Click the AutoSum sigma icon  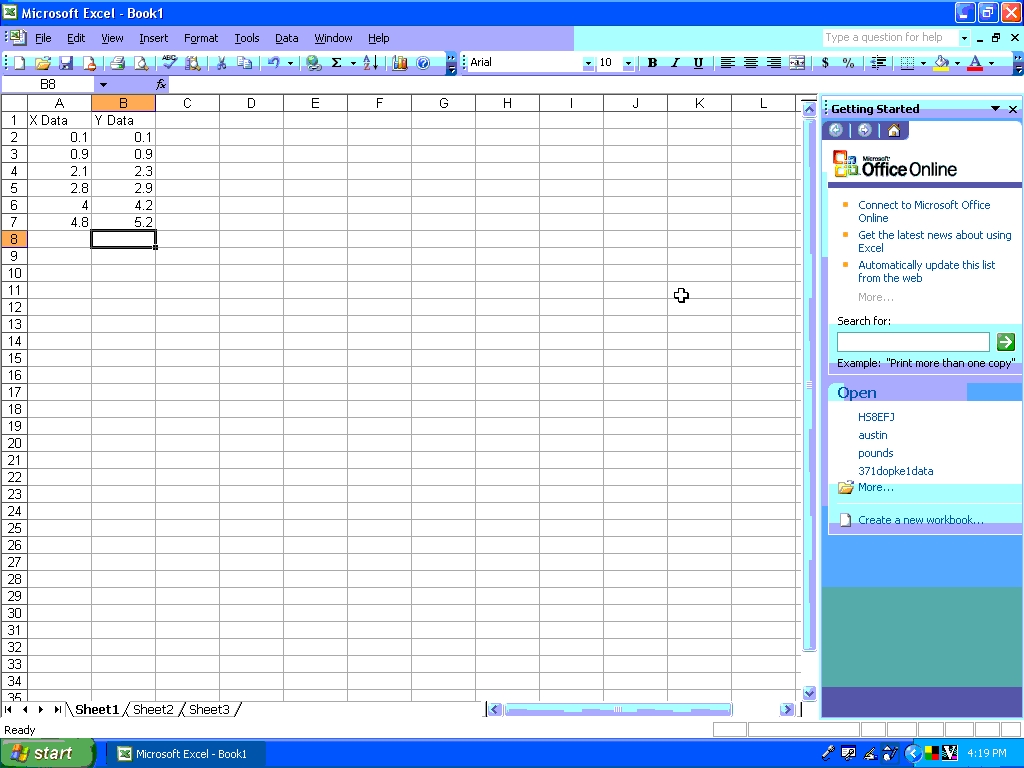336,63
